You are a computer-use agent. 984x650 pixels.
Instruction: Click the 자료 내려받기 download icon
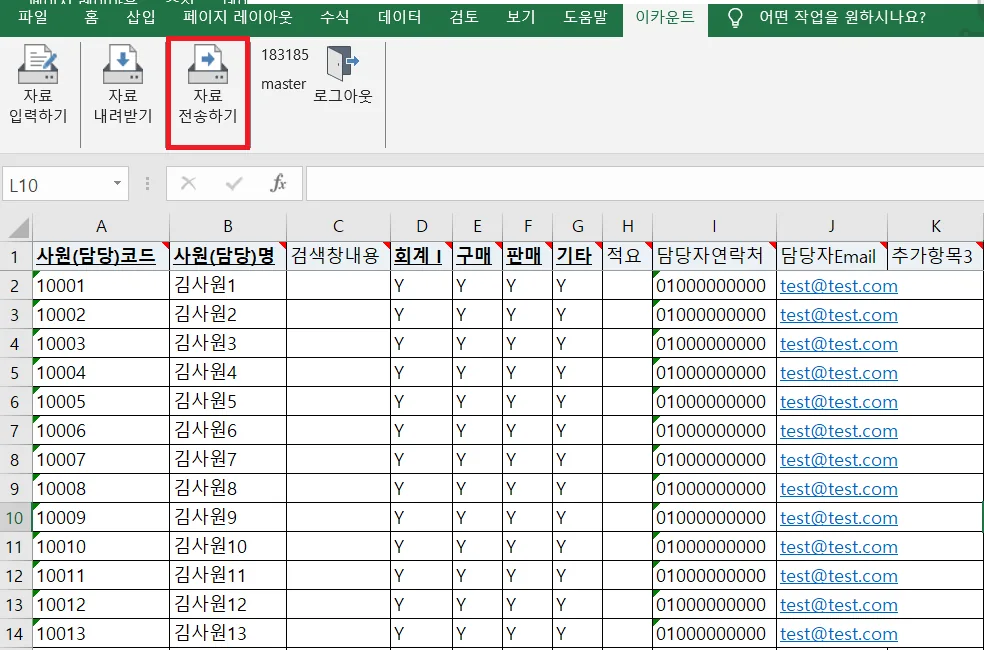pos(122,64)
